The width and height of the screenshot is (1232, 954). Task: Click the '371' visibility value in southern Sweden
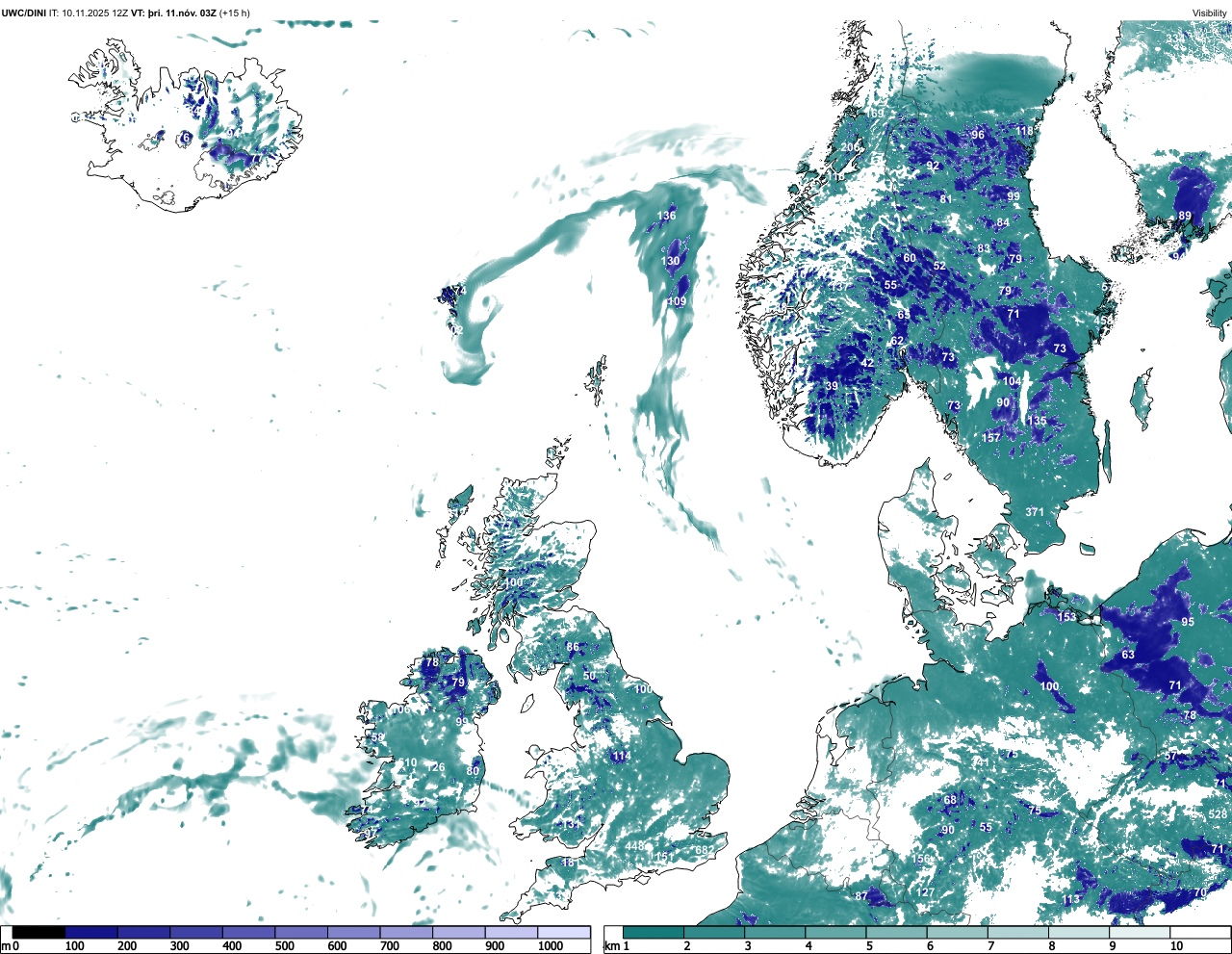click(1035, 512)
